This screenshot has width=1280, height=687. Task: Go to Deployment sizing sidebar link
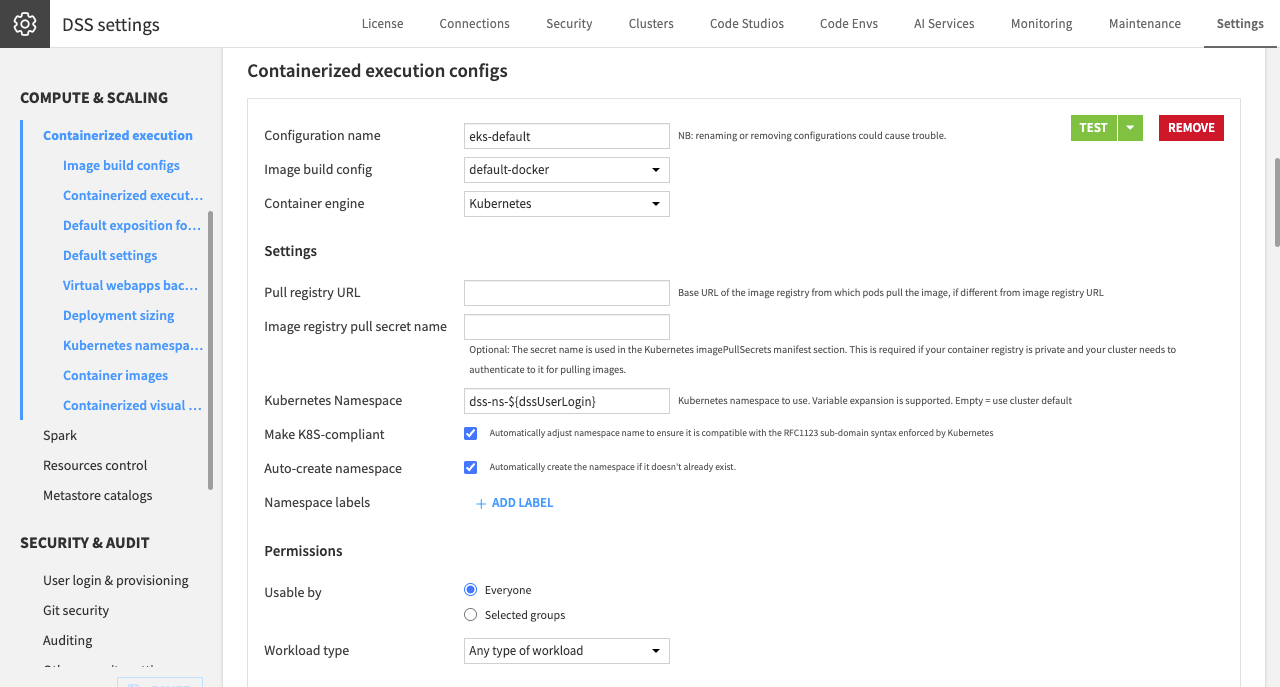click(x=118, y=315)
